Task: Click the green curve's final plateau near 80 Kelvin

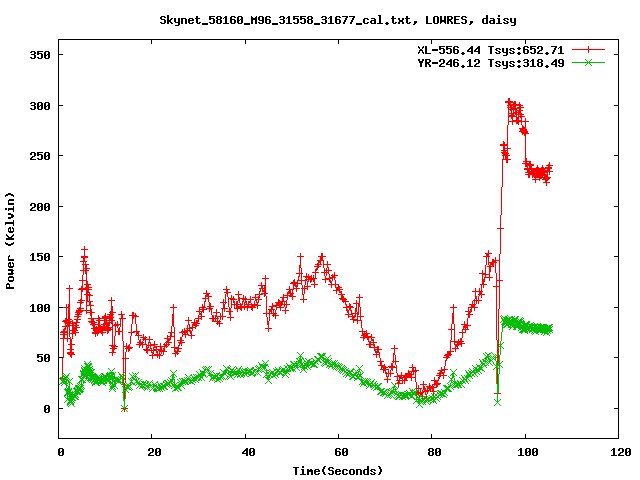Action: point(527,325)
